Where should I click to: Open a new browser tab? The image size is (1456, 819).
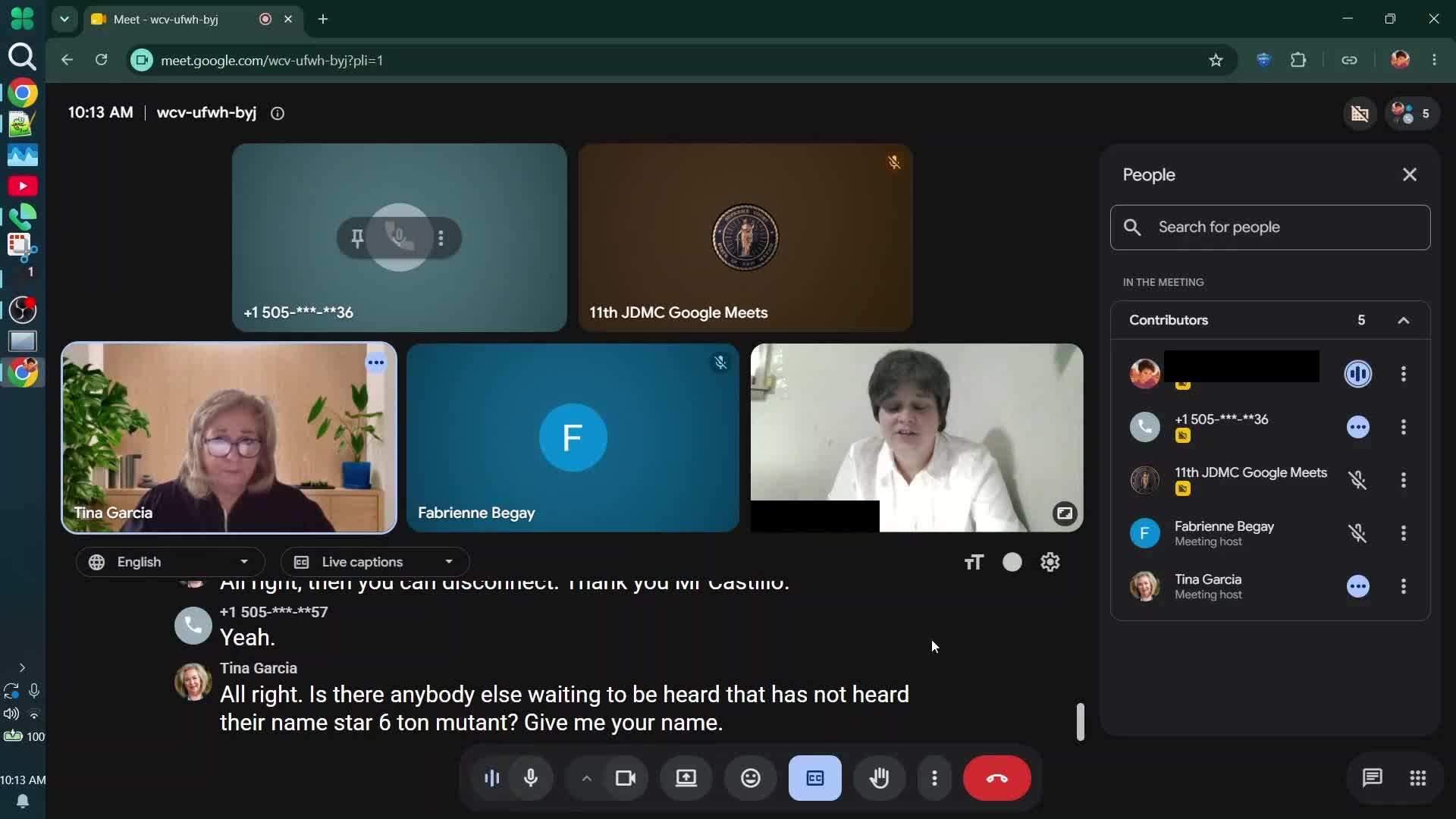(x=323, y=19)
